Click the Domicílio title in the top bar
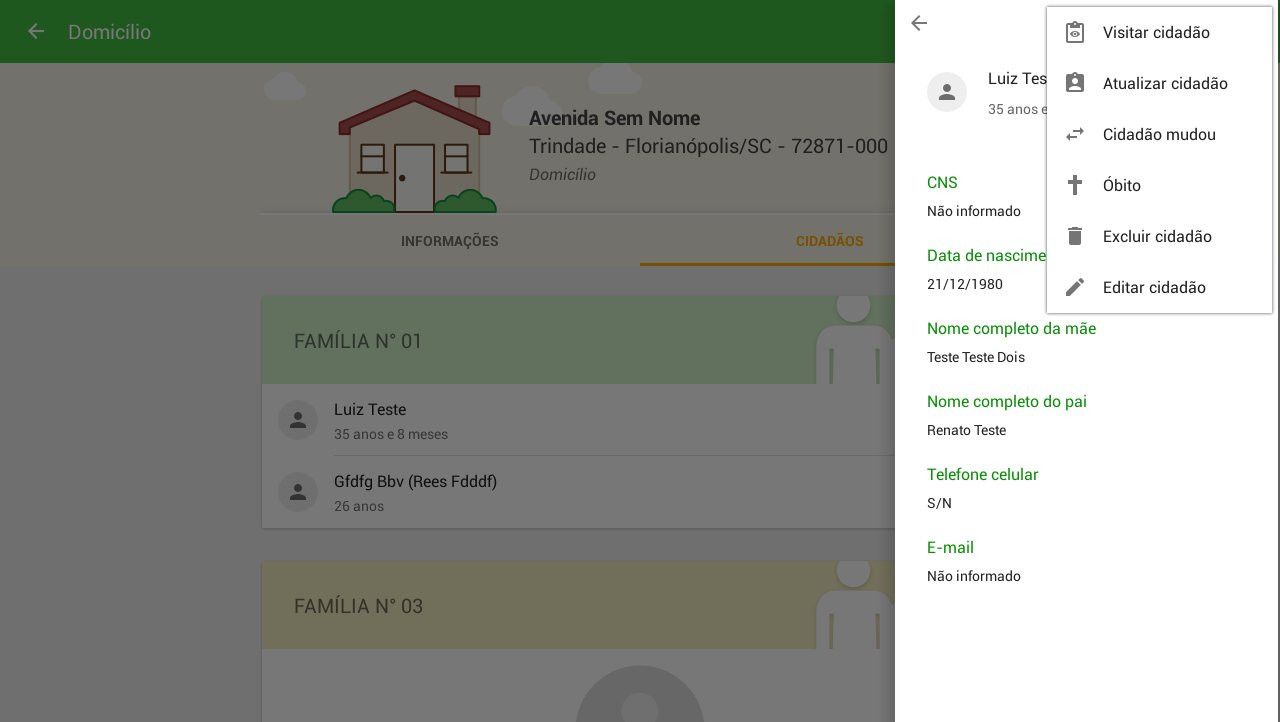 coord(109,32)
